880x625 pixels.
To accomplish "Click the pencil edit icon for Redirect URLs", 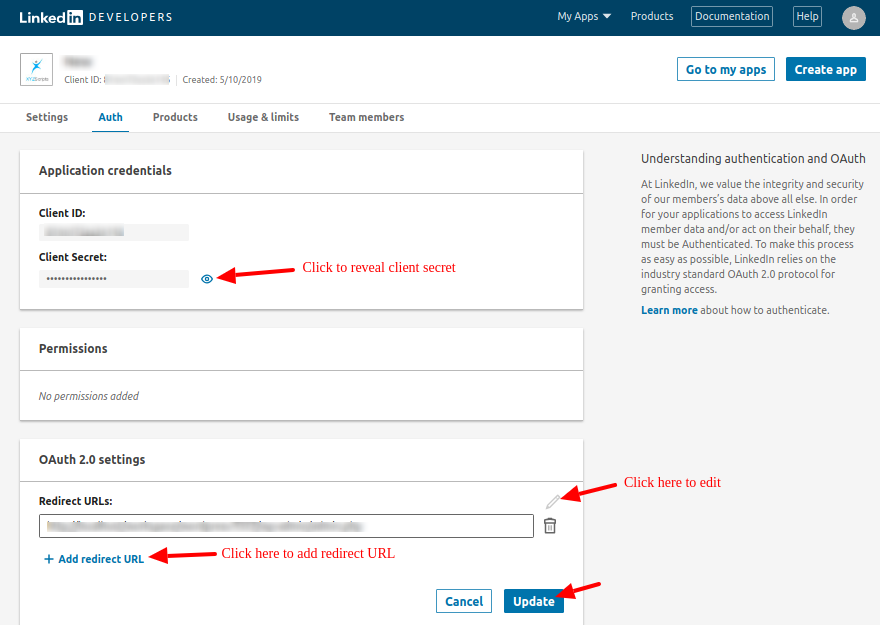I will [x=553, y=501].
